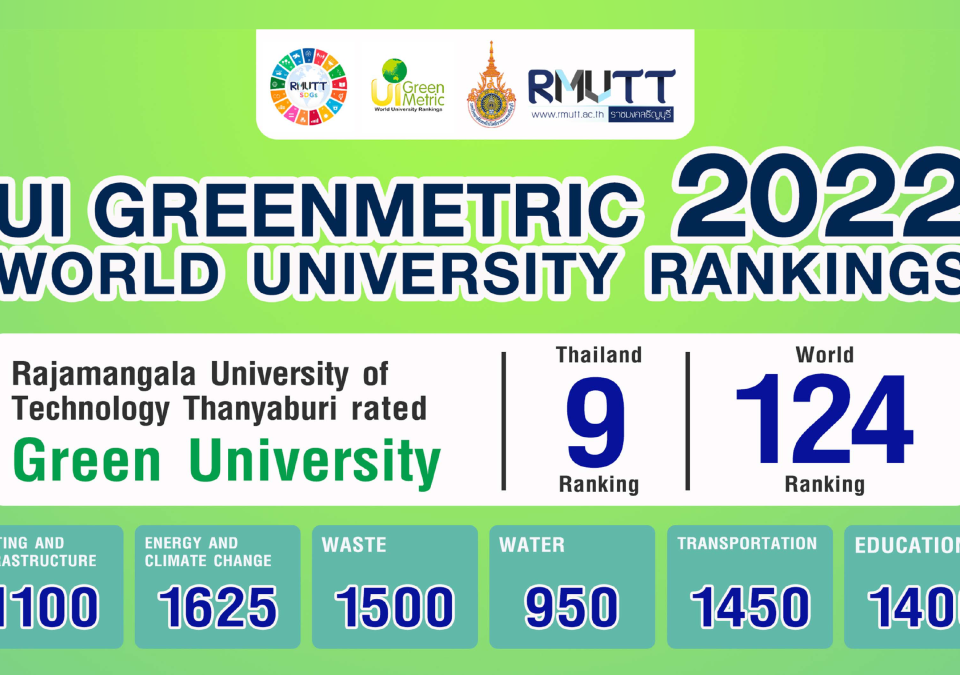Click the 'Thailand' label
This screenshot has width=960, height=675.
[599, 355]
